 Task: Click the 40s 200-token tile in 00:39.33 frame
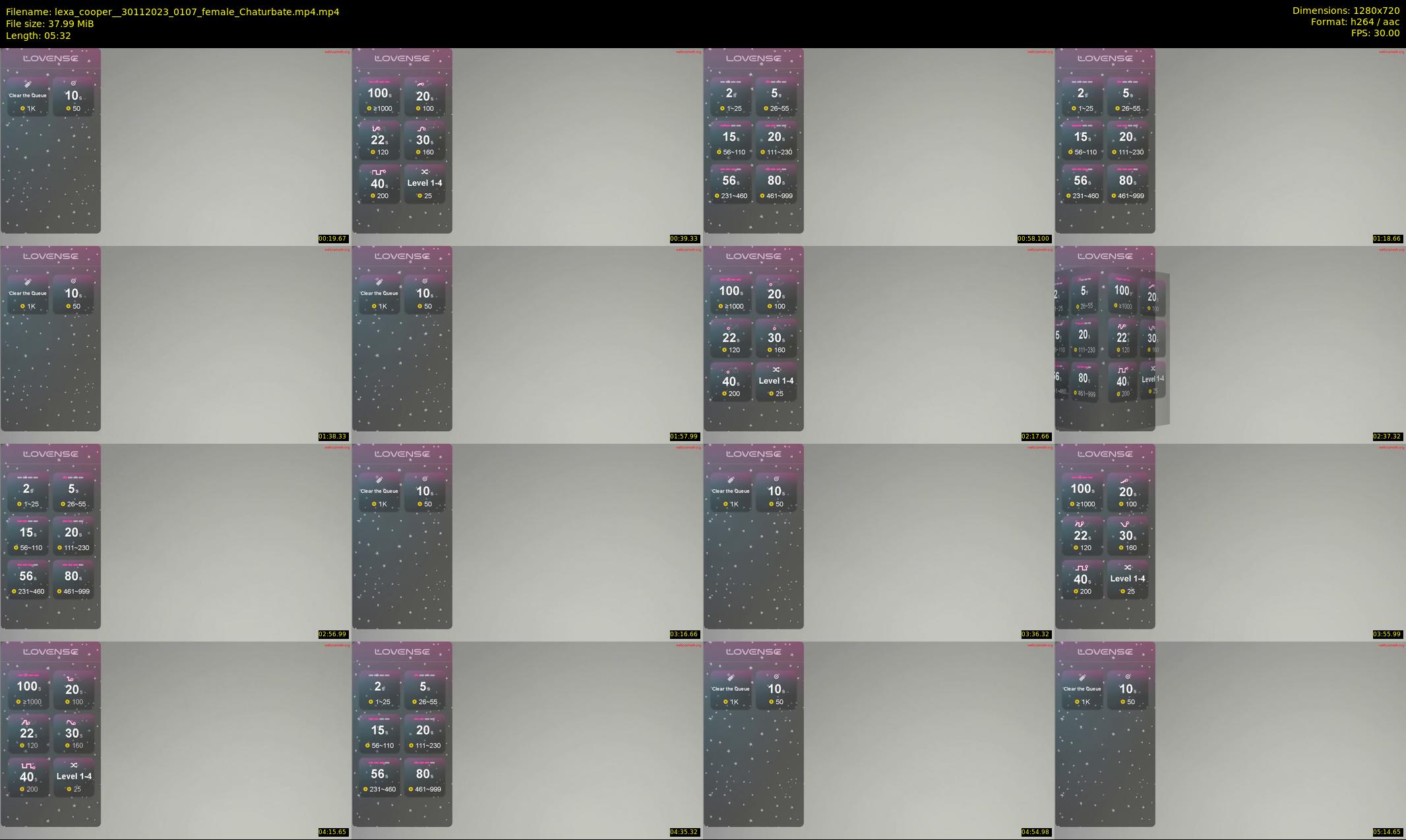[379, 184]
